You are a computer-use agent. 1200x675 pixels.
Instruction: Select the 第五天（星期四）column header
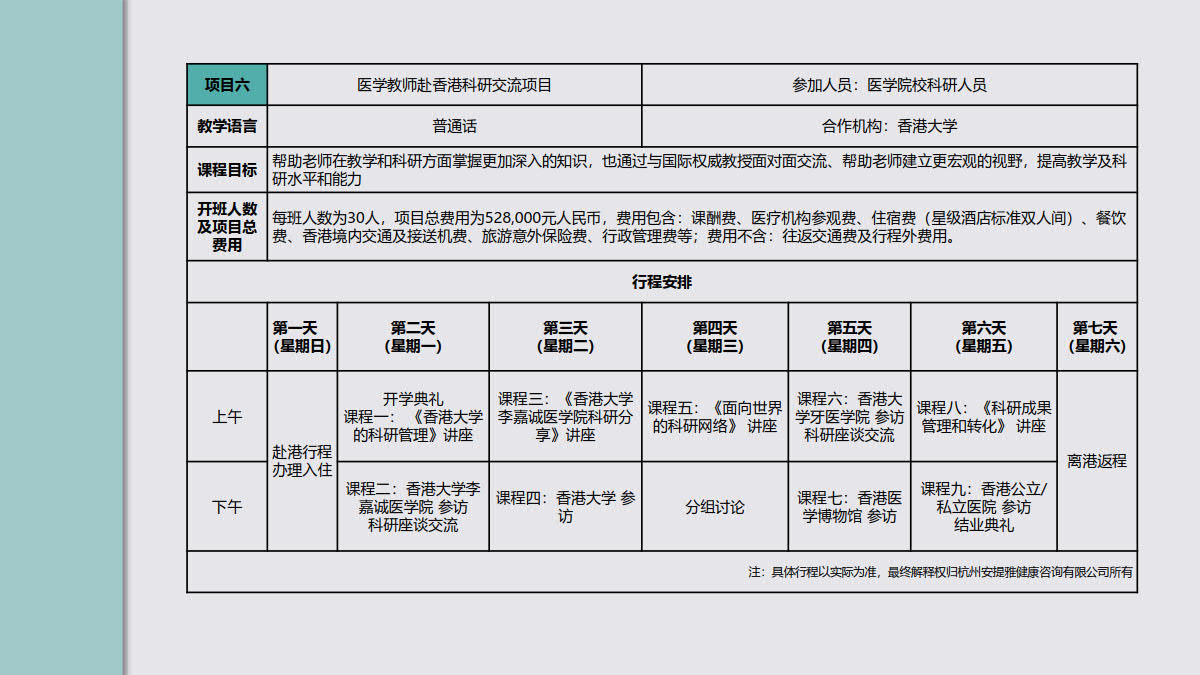click(849, 337)
